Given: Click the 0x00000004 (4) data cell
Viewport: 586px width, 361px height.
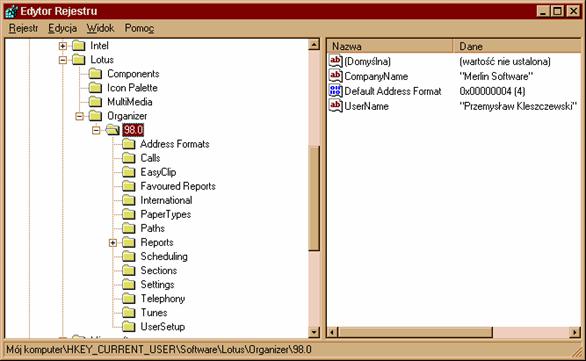Looking at the screenshot, I should point(492,91).
